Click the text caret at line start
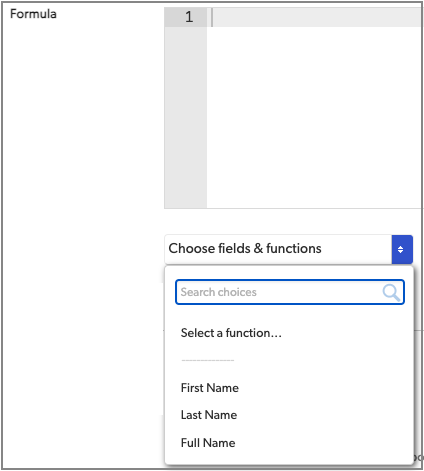This screenshot has width=424, height=471. [212, 17]
